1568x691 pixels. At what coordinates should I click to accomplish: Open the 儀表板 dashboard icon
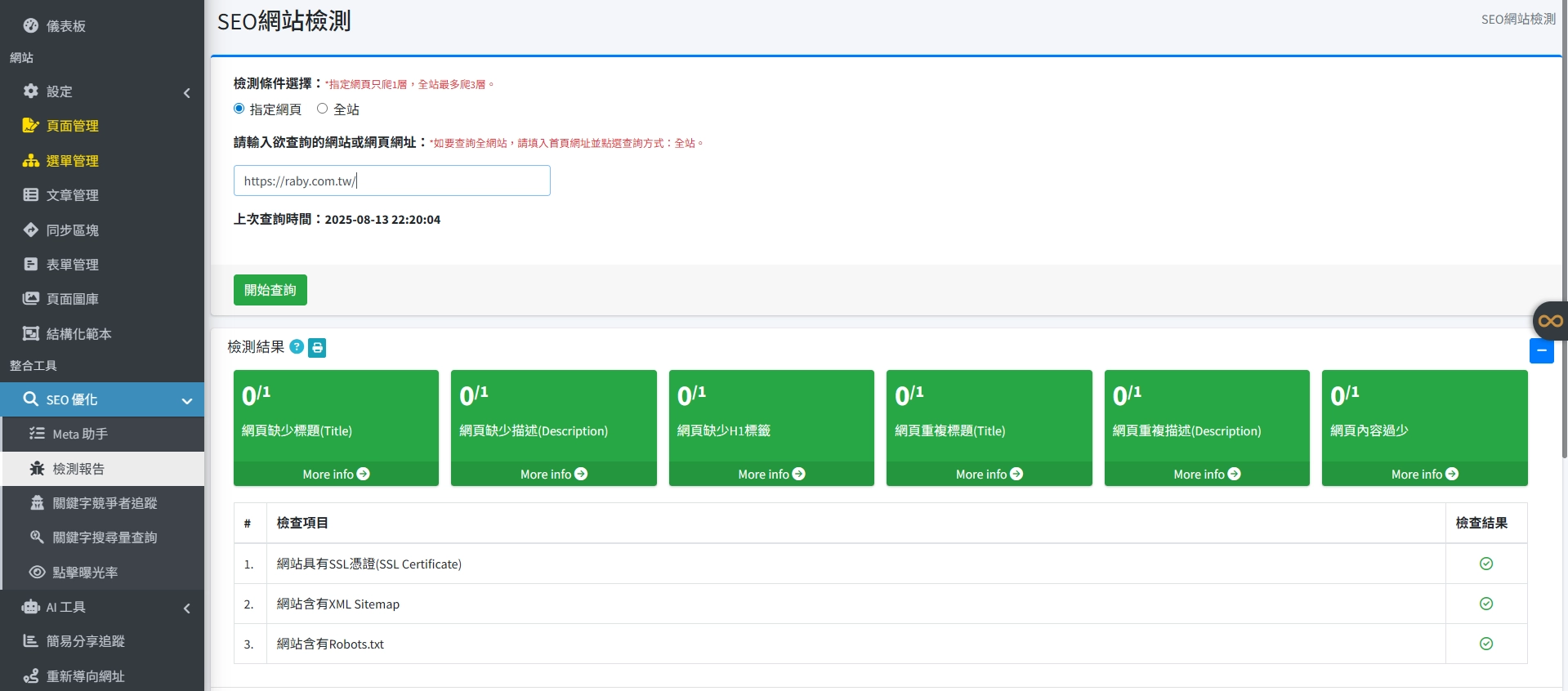[x=31, y=25]
